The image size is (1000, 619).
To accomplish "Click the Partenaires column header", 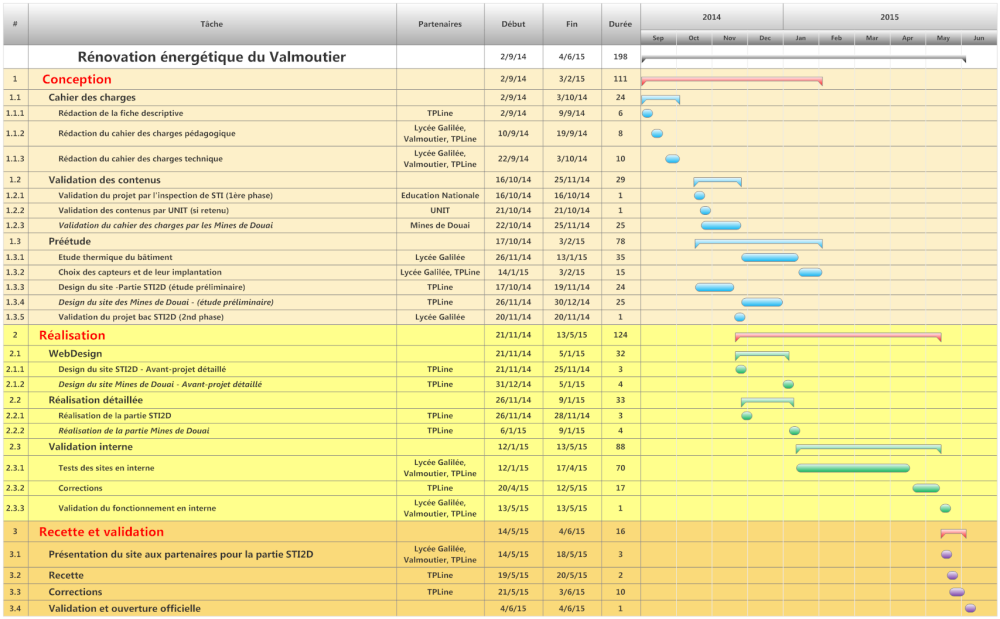I will point(440,23).
